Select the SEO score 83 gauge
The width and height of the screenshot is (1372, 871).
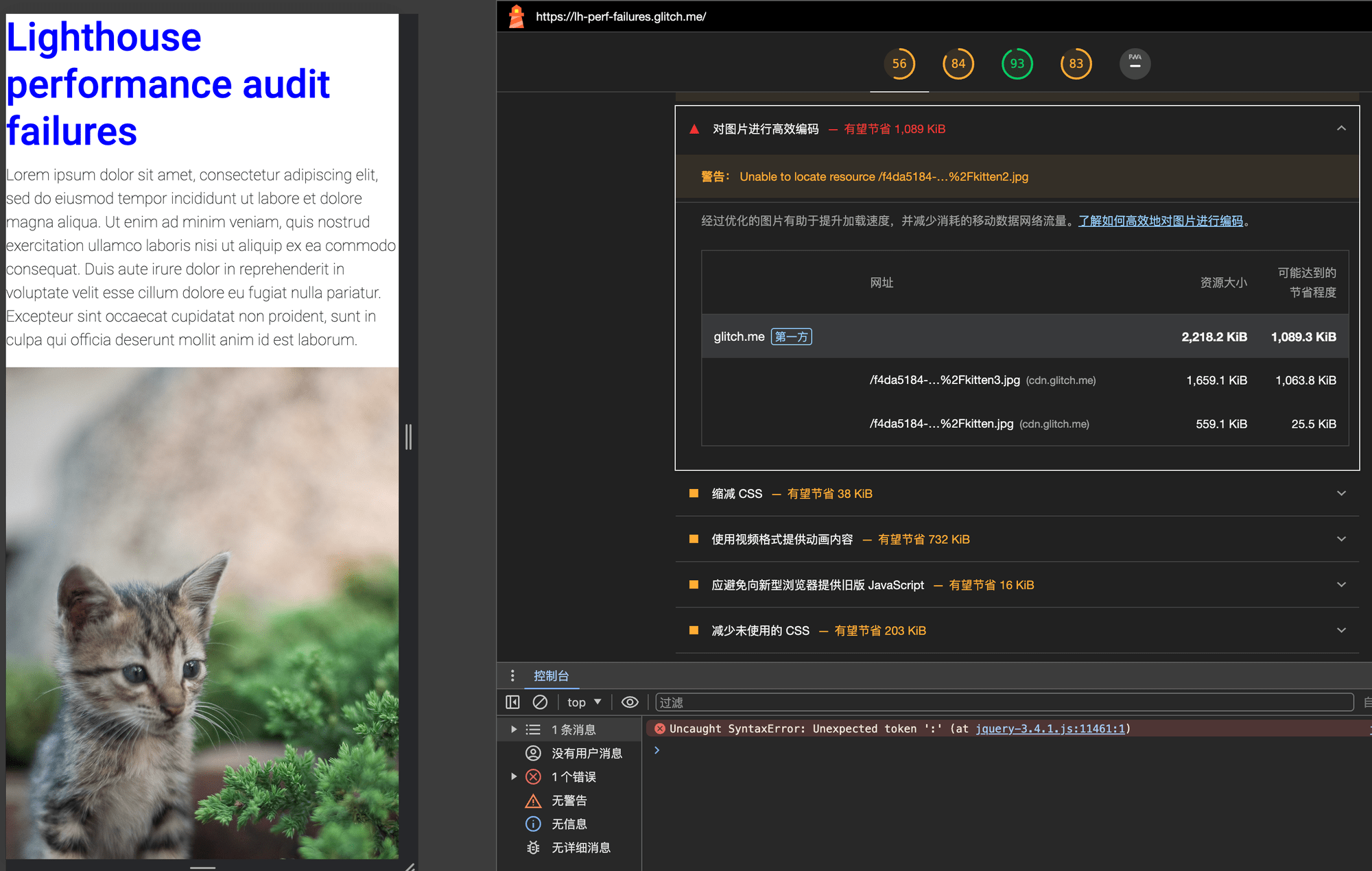pyautogui.click(x=1076, y=64)
